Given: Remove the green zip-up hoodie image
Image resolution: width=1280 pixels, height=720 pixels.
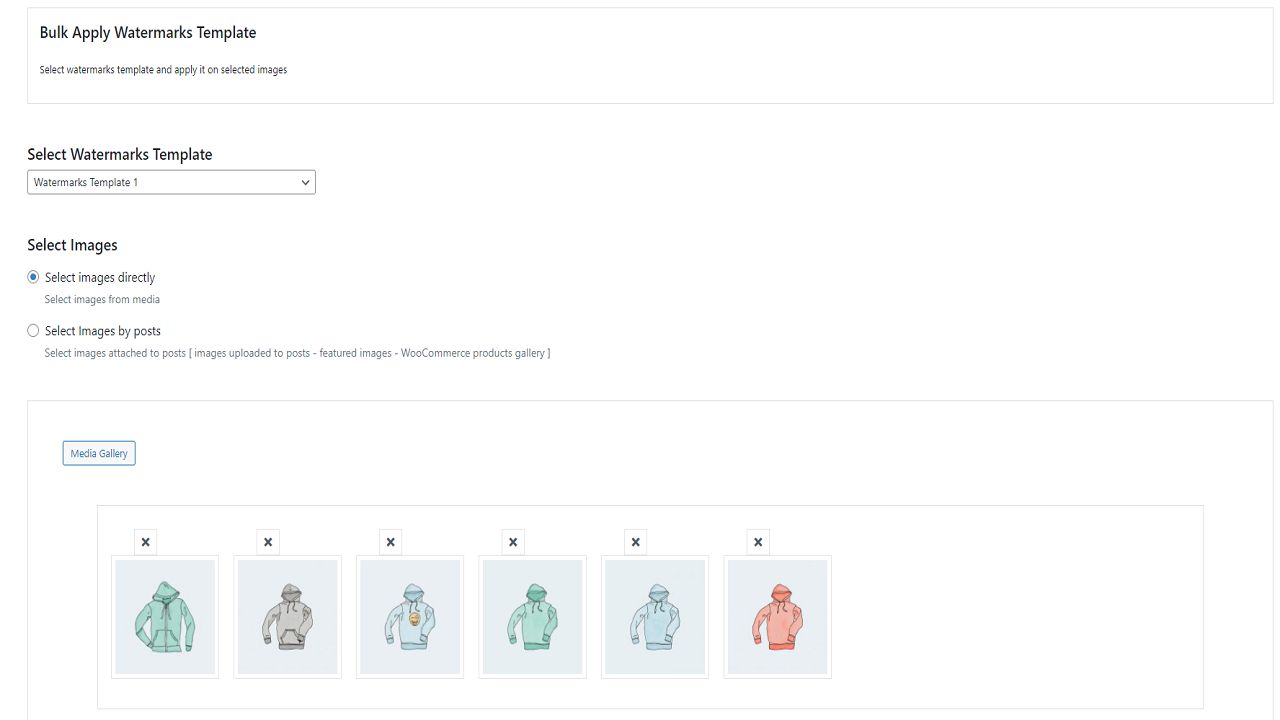Looking at the screenshot, I should click(x=145, y=542).
